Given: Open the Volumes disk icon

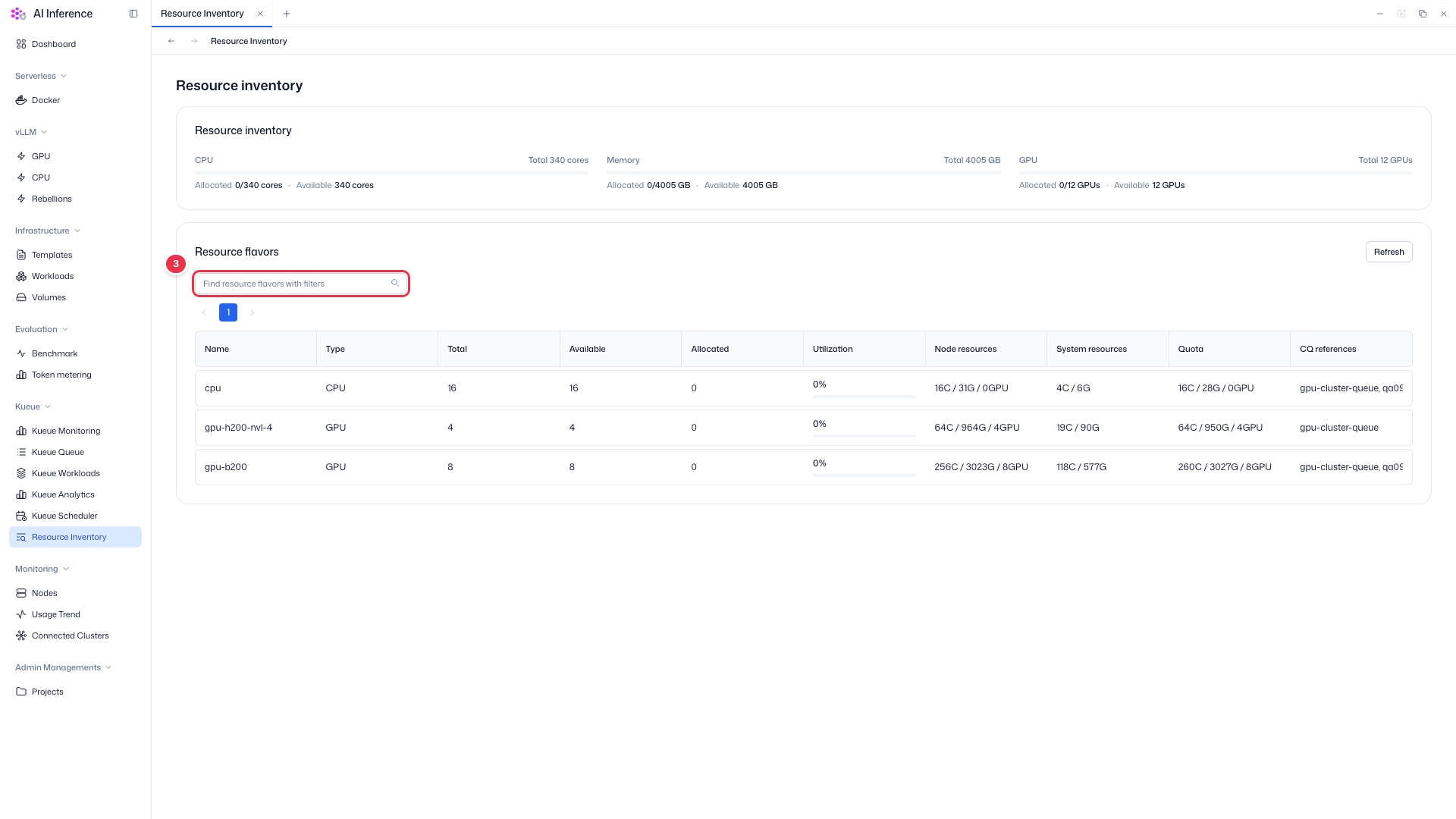Looking at the screenshot, I should [21, 297].
